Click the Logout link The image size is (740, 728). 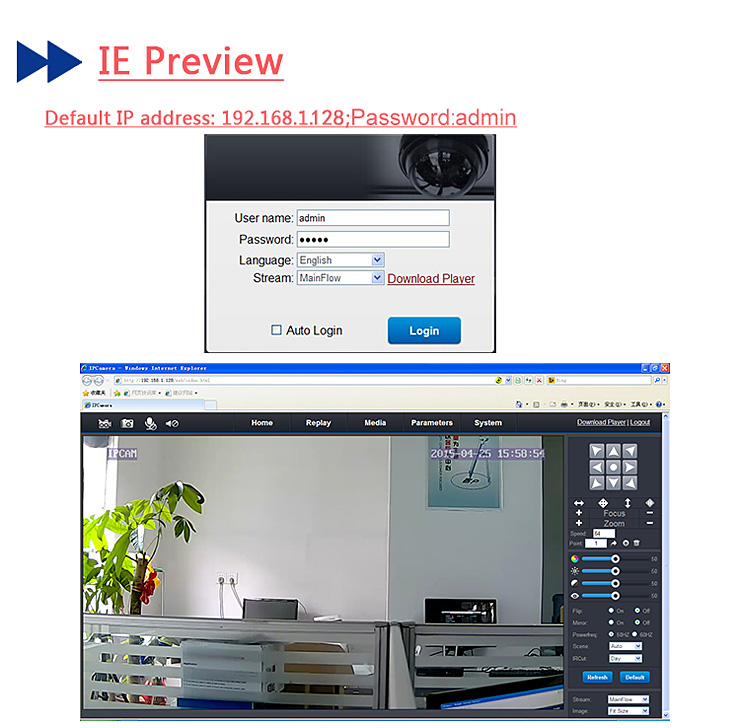640,422
